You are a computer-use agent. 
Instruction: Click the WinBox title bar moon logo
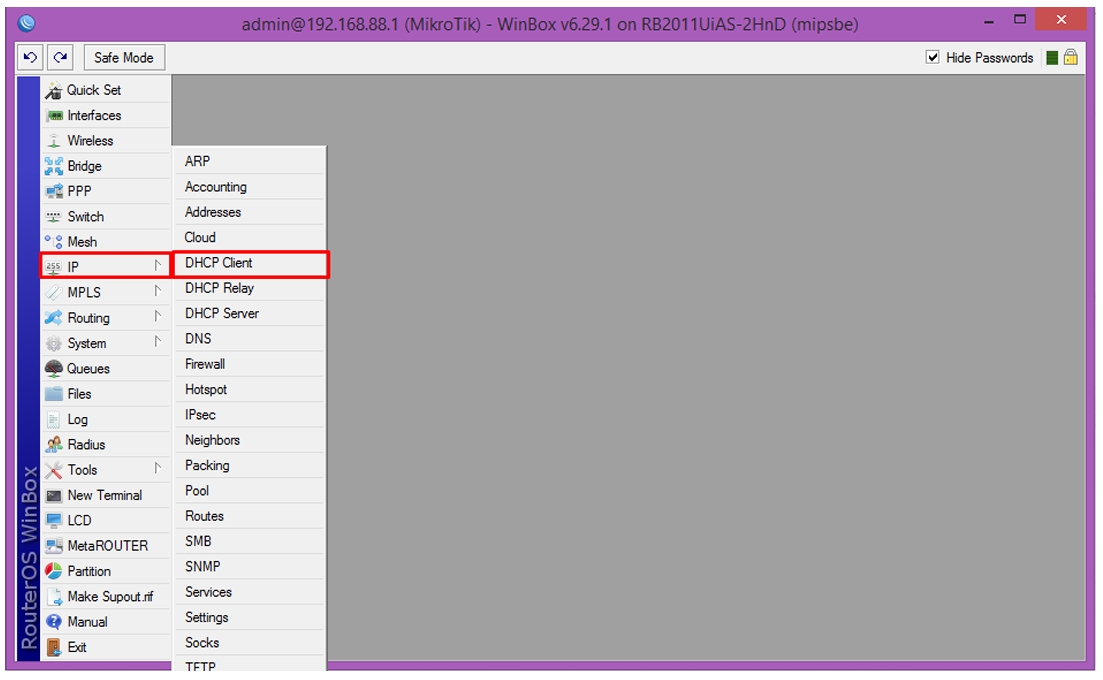pyautogui.click(x=26, y=24)
